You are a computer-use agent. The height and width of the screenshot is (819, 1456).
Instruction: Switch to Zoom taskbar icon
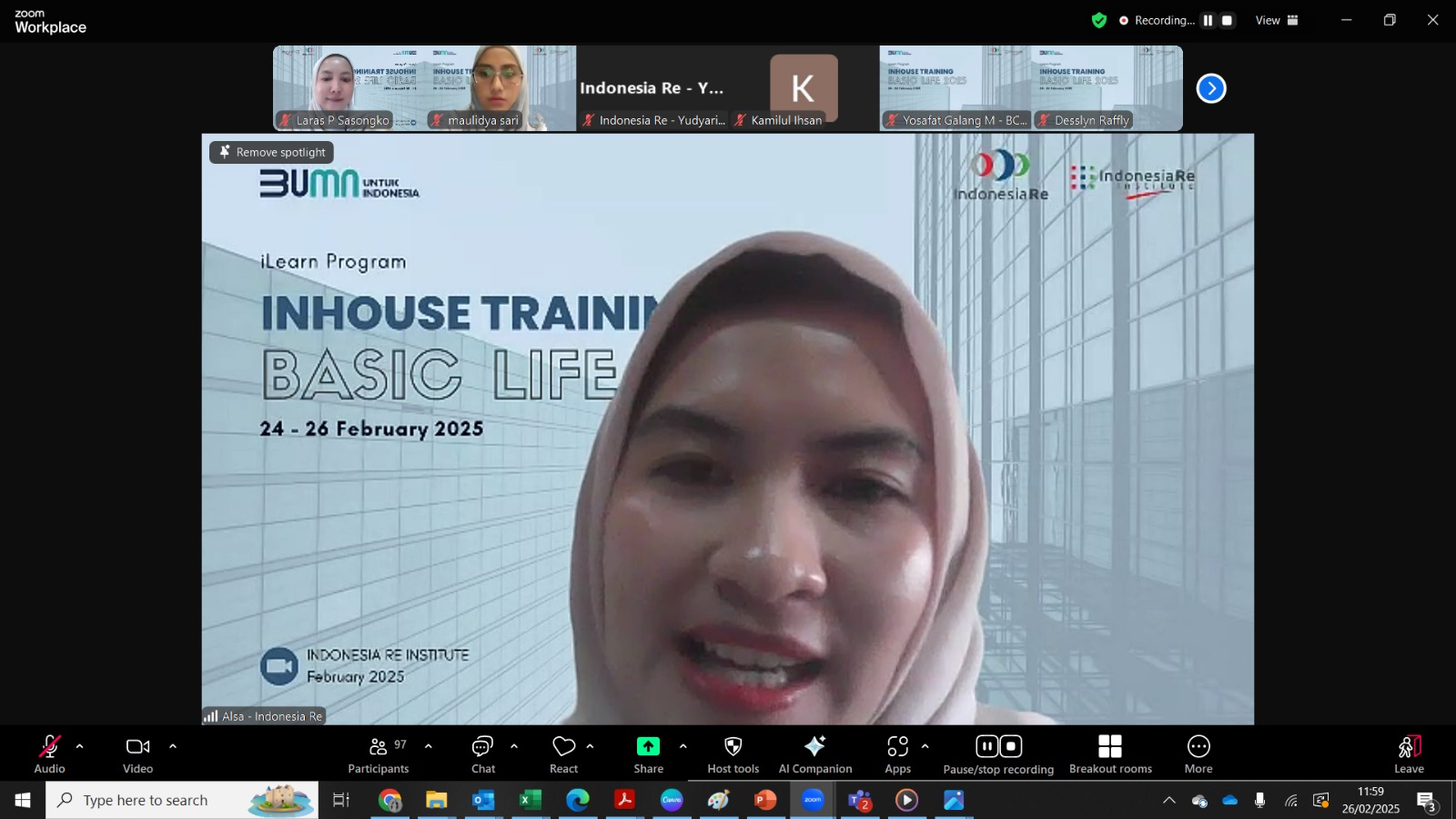coord(813,800)
